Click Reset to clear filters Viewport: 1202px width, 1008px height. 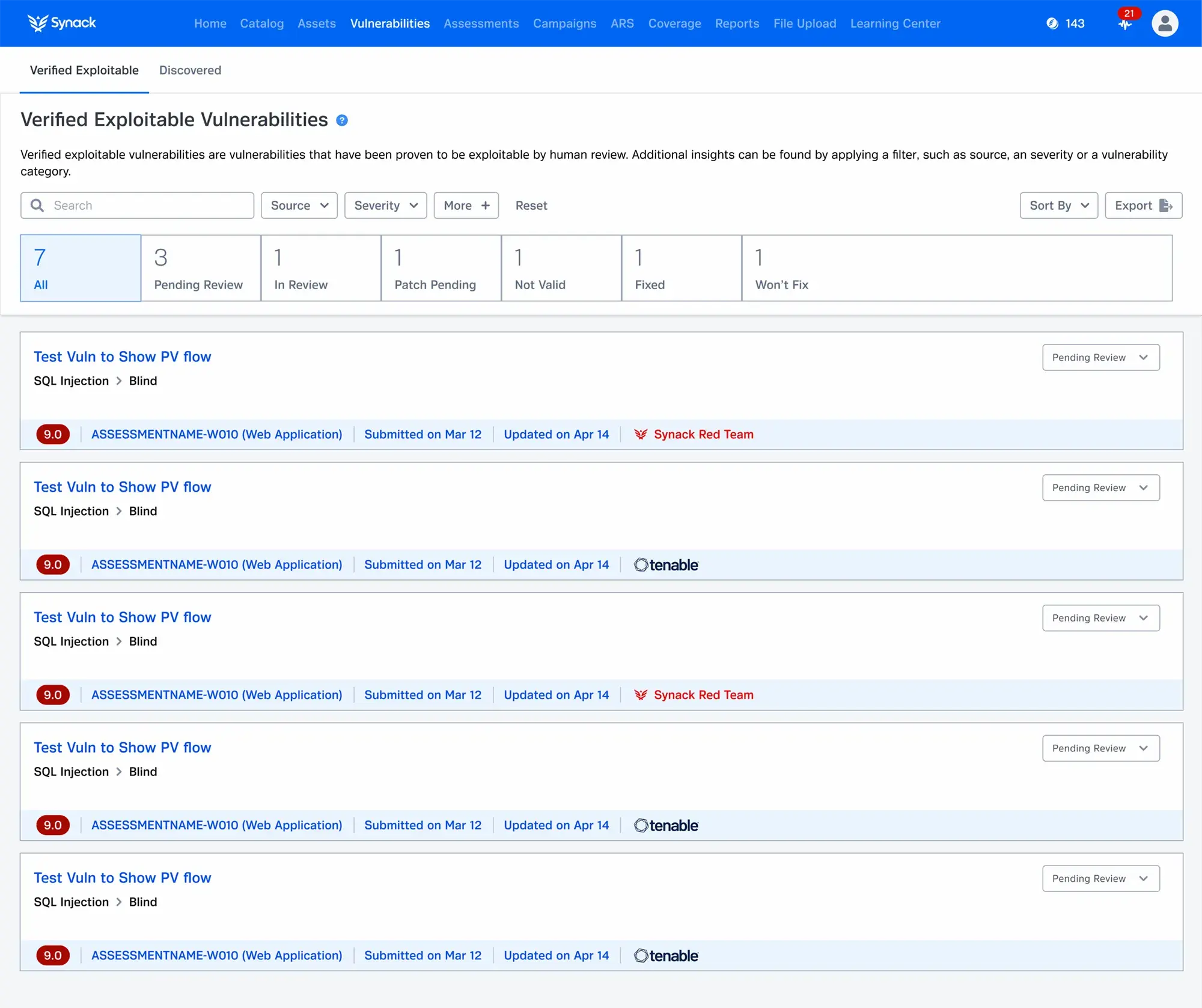coord(531,206)
